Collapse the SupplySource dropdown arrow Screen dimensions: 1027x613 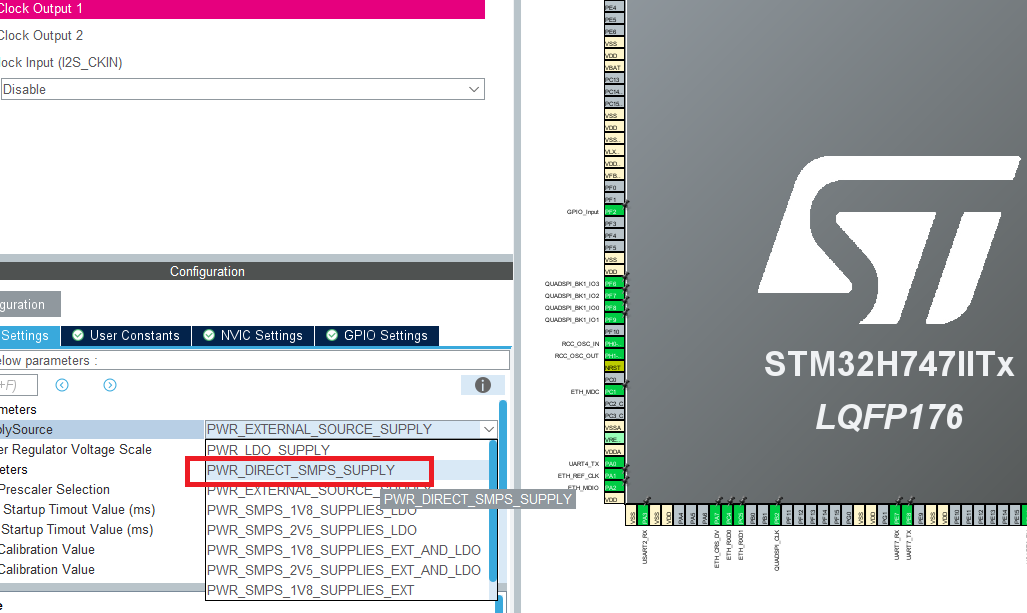click(489, 429)
